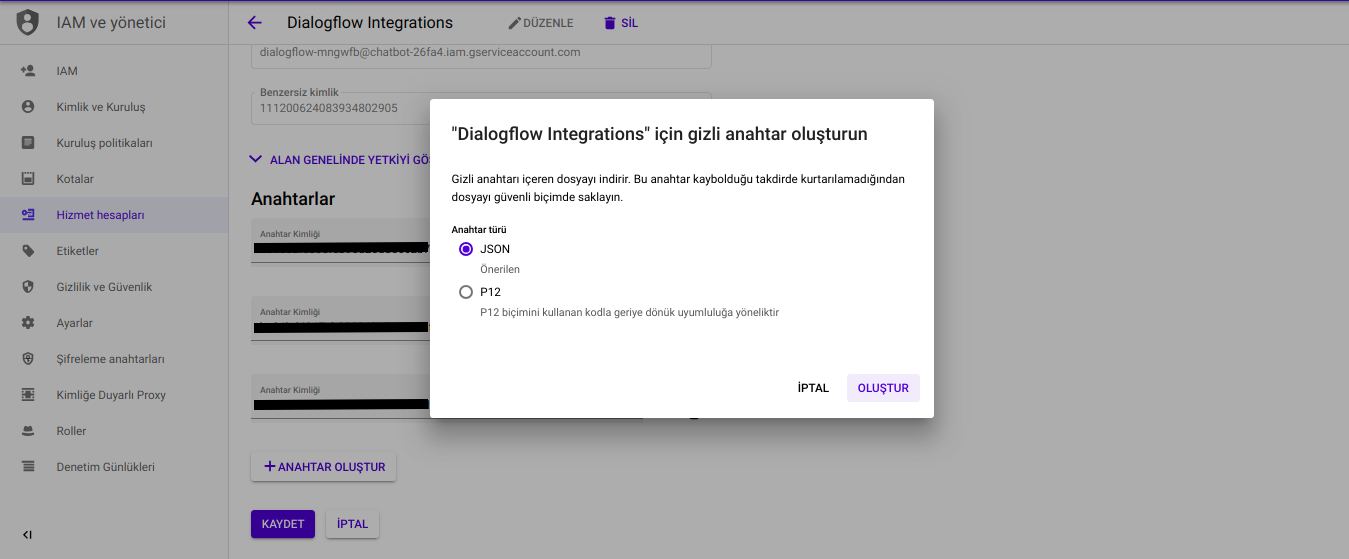
Task: Click the pencil icon next to DÜZENLE
Action: point(515,23)
